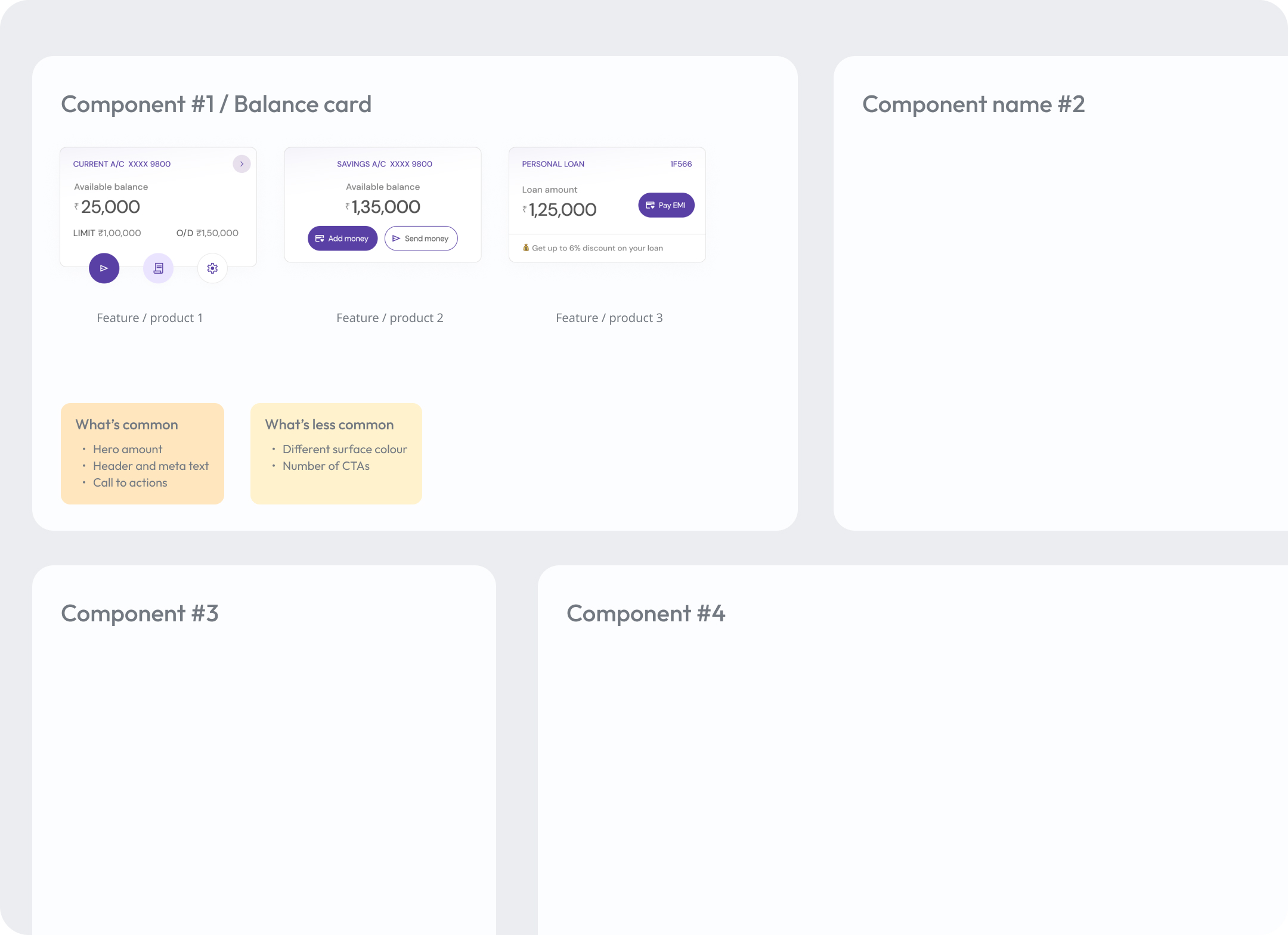Click the 1F566 loan ID

coord(680,164)
